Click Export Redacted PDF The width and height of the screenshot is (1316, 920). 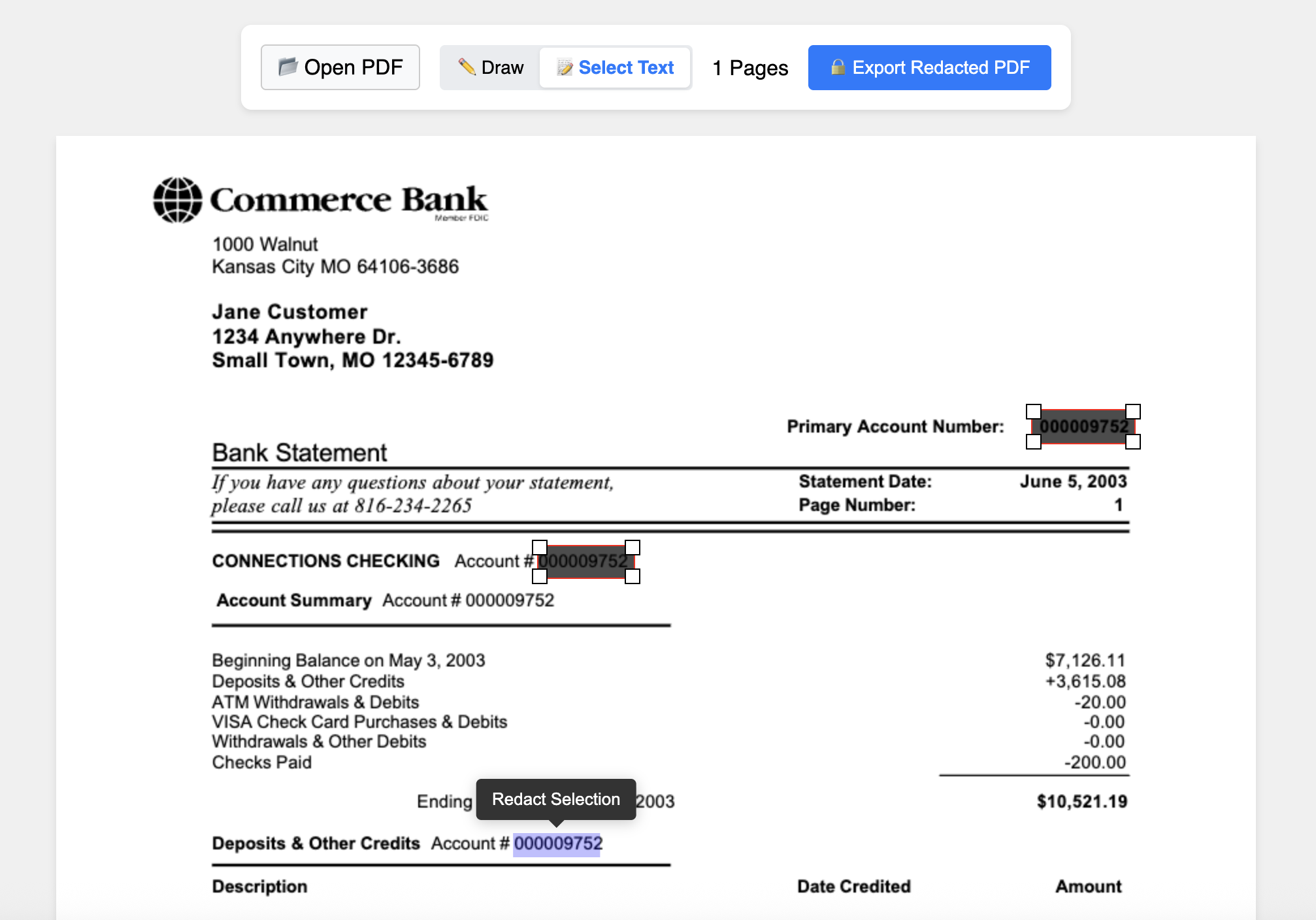point(929,67)
